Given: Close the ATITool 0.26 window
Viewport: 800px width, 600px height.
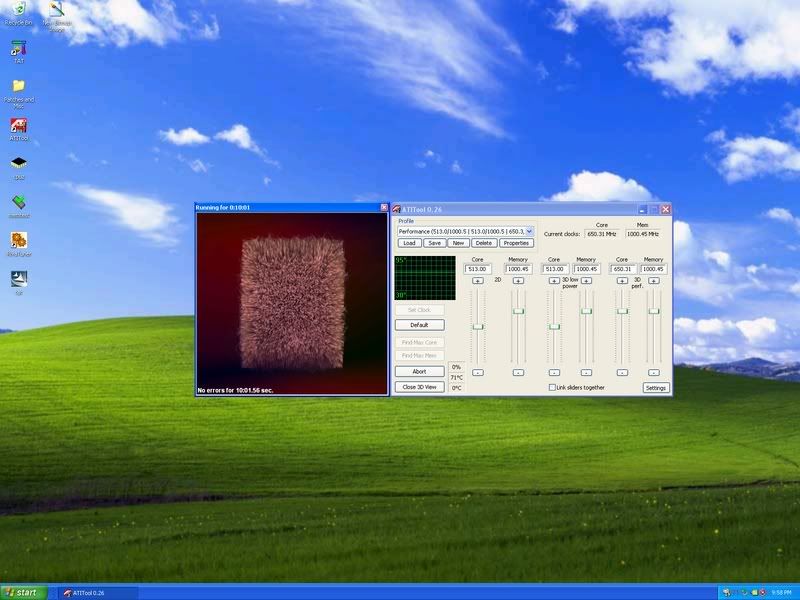Looking at the screenshot, I should coord(665,209).
